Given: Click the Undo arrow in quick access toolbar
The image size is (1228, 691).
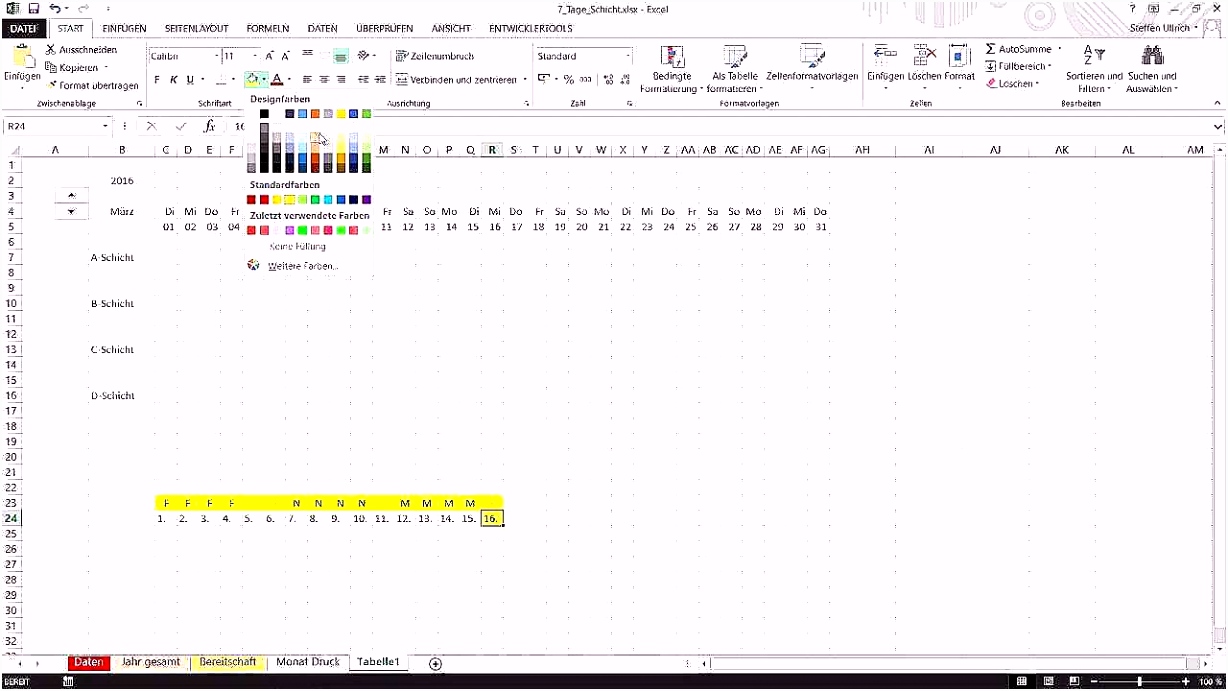Looking at the screenshot, I should [54, 8].
